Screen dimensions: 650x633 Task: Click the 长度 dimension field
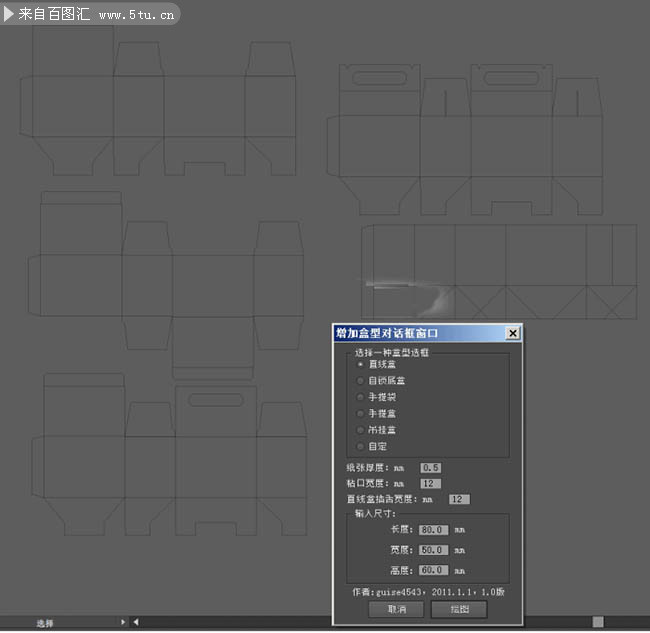[433, 530]
